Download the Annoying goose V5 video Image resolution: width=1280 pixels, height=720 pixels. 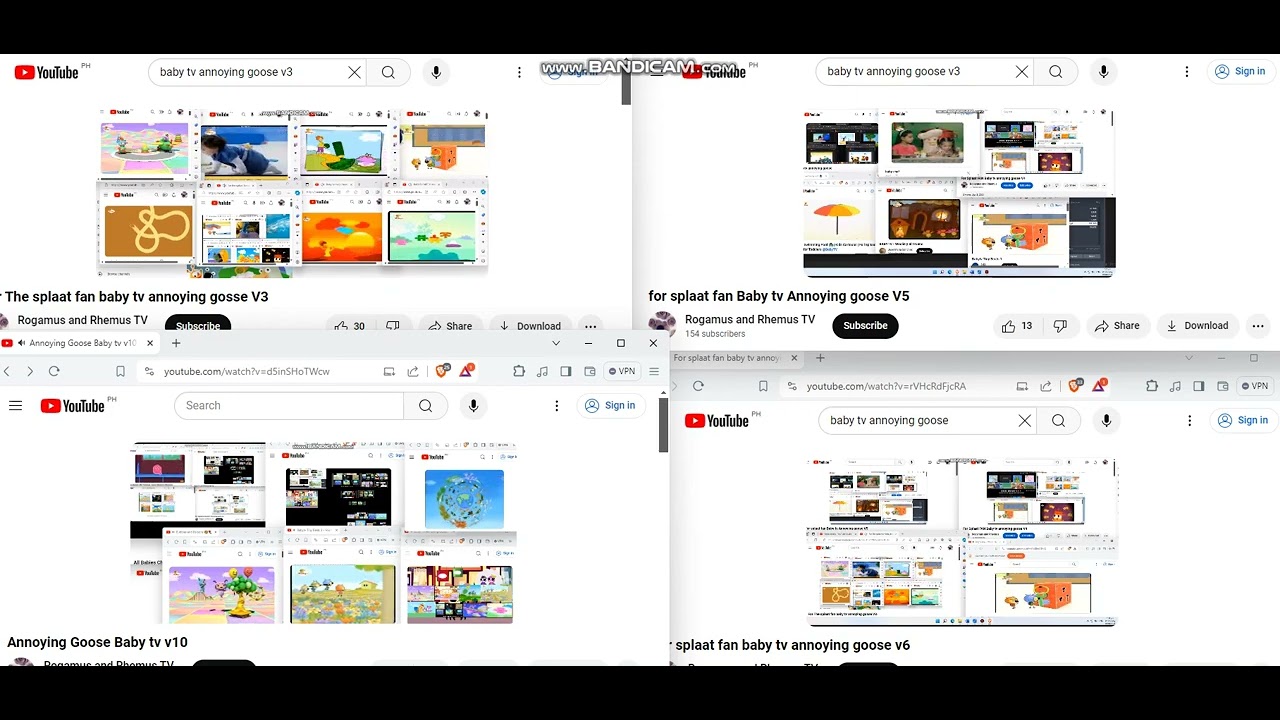pyautogui.click(x=1197, y=325)
